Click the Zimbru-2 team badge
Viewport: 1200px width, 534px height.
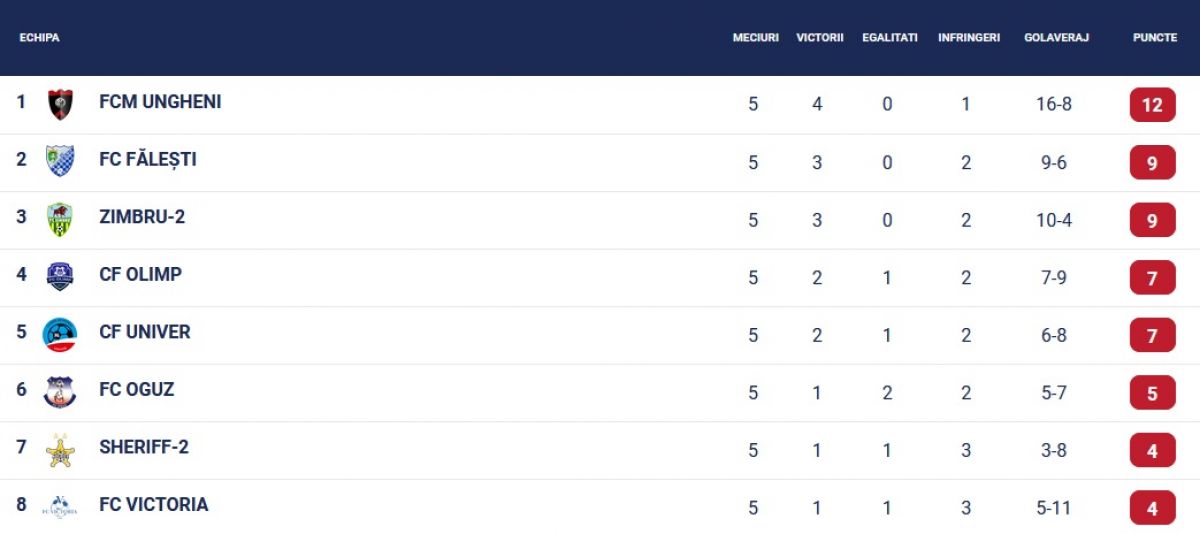60,219
